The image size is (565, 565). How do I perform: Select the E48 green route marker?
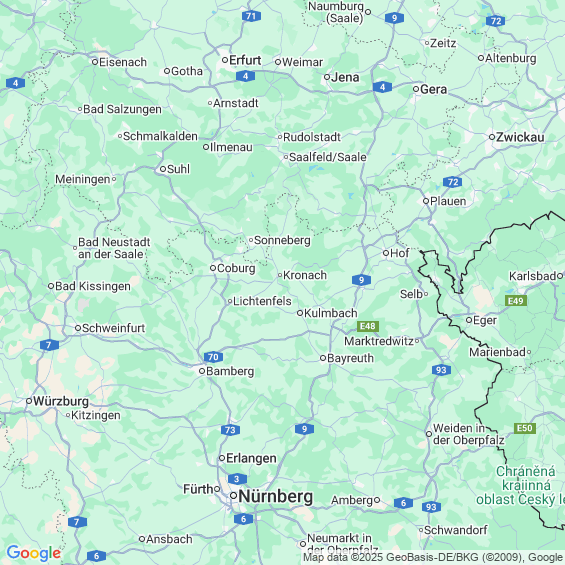368,326
